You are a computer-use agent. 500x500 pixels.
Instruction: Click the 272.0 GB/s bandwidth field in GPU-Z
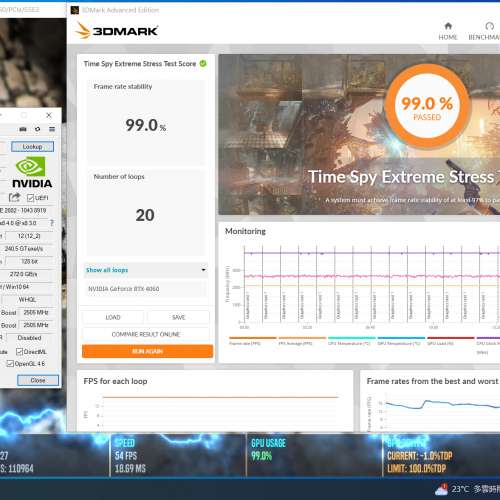tap(23, 274)
